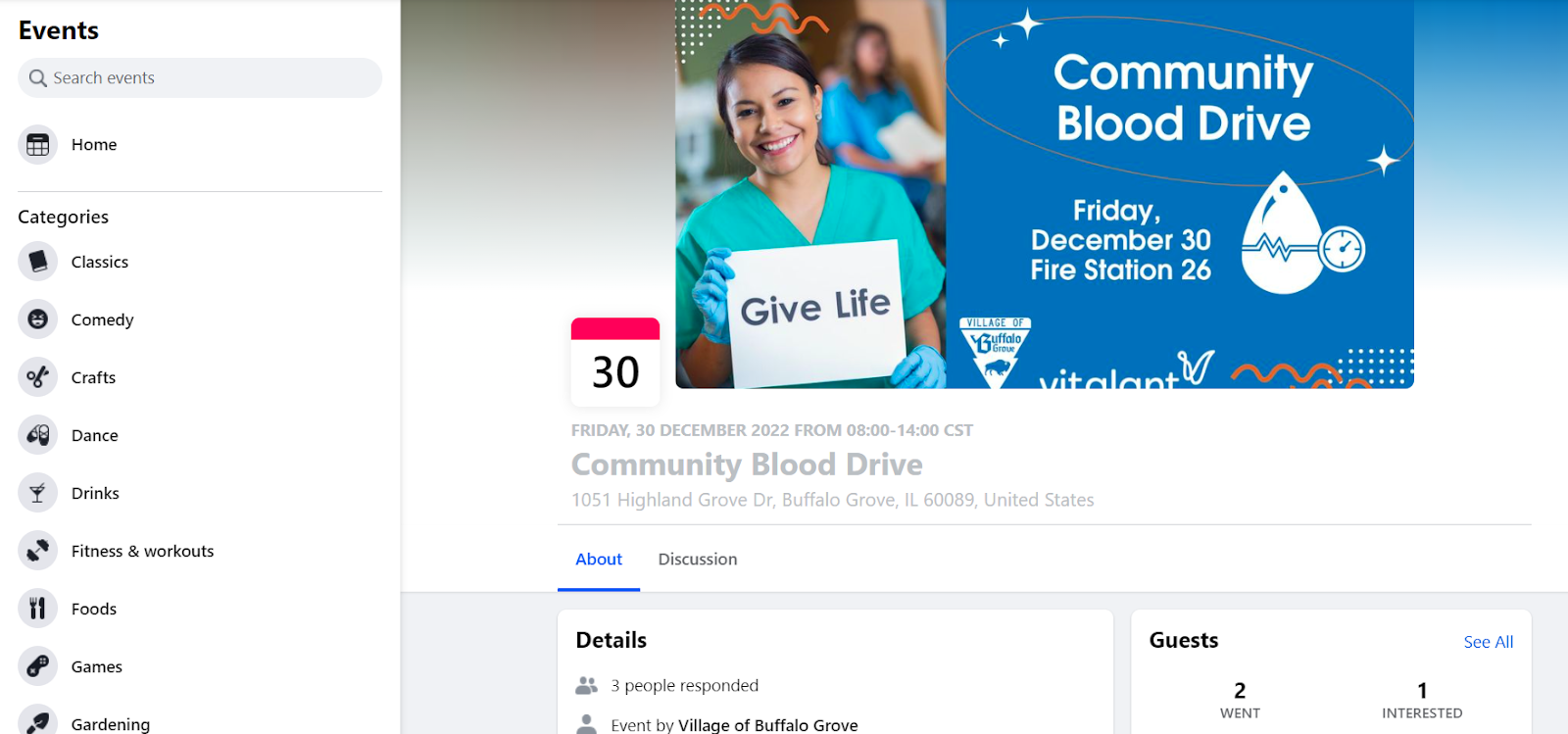Select the Dance shoes icon
Viewport: 1568px width, 734px height.
[37, 435]
